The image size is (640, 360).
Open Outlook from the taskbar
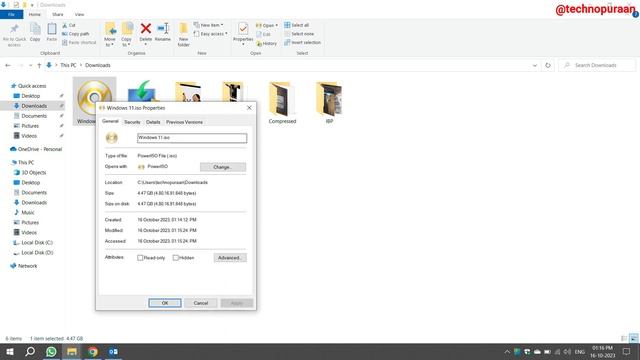tap(113, 351)
